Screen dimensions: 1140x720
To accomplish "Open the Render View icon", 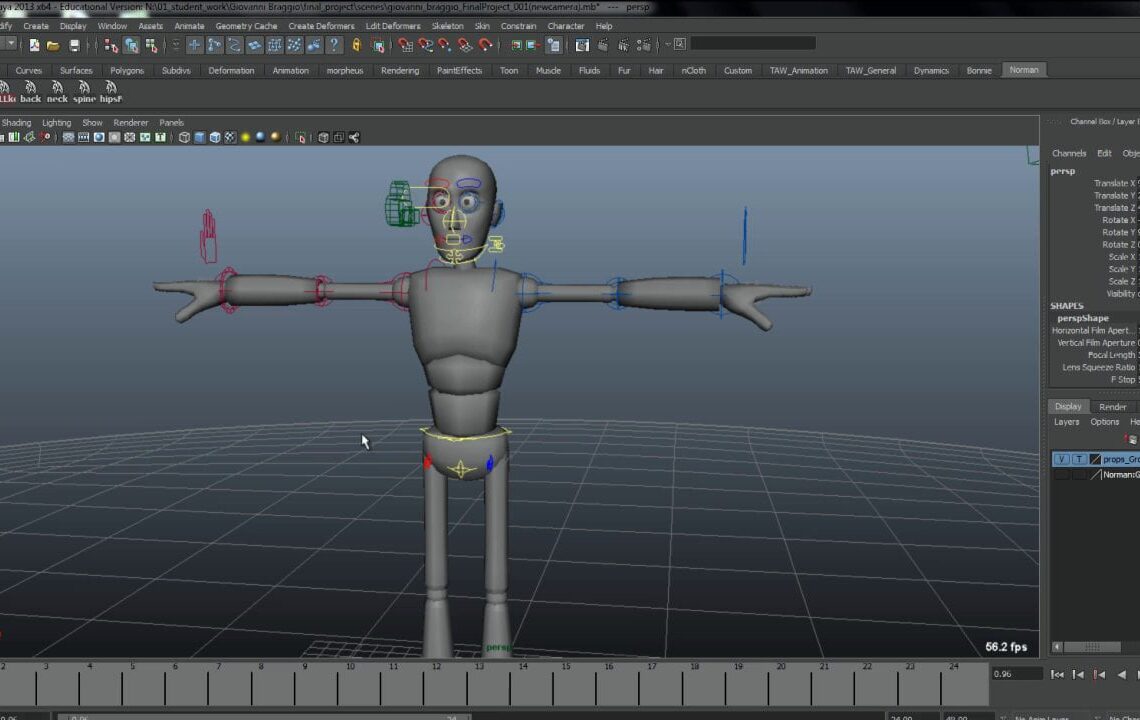I will click(x=582, y=45).
